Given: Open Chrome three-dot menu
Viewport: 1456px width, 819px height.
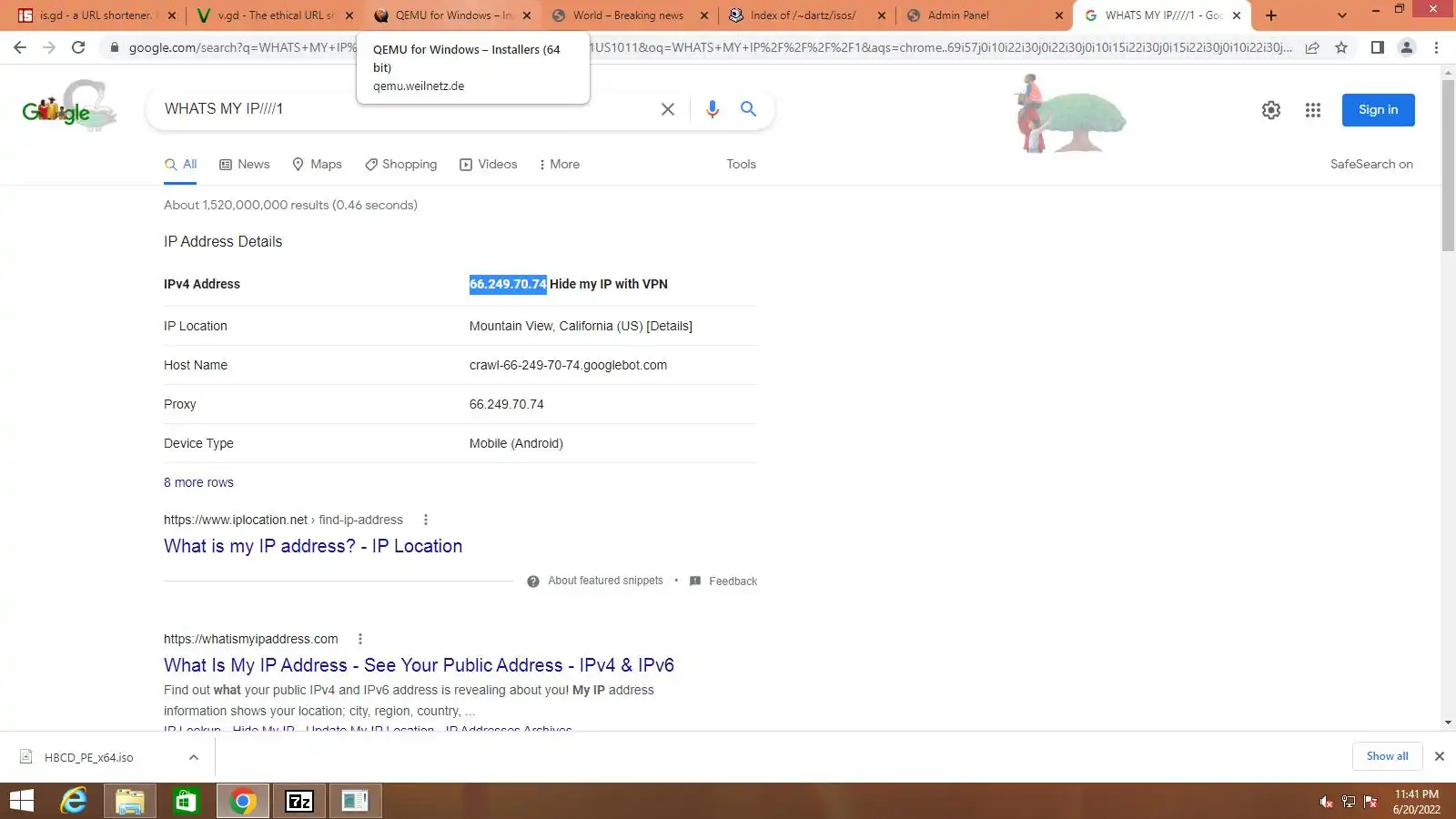Looking at the screenshot, I should coord(1436,47).
